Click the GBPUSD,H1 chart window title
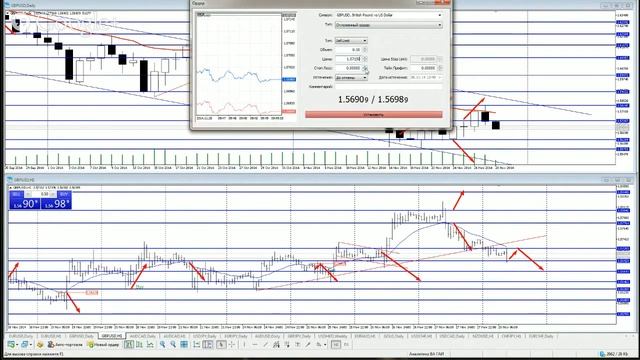 point(24,180)
